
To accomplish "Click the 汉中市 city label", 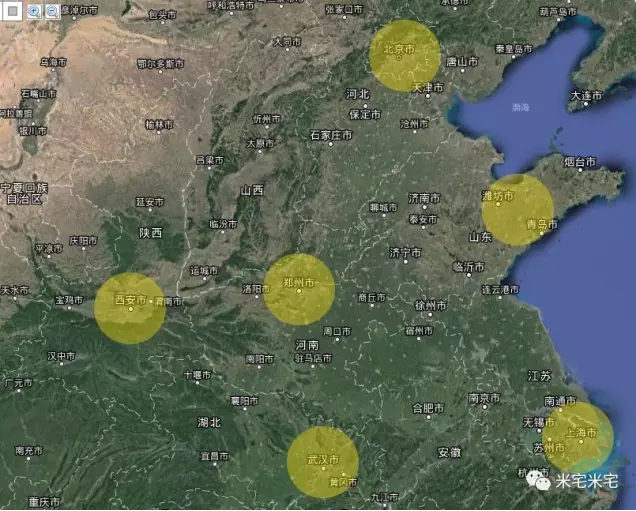I will click(61, 356).
